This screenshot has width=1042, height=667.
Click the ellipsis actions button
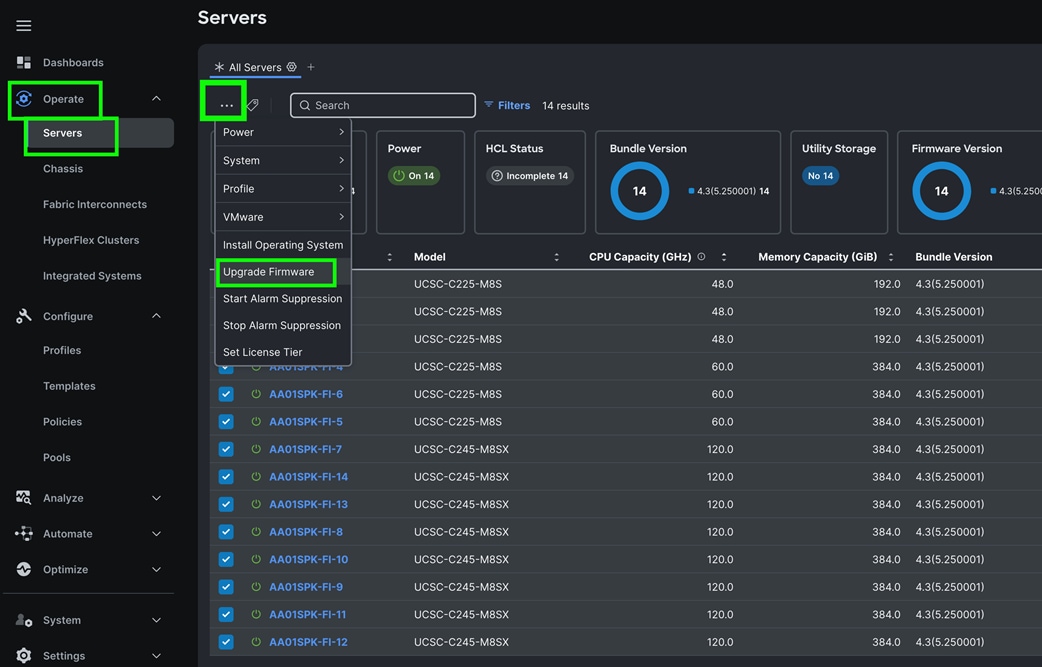tap(227, 105)
